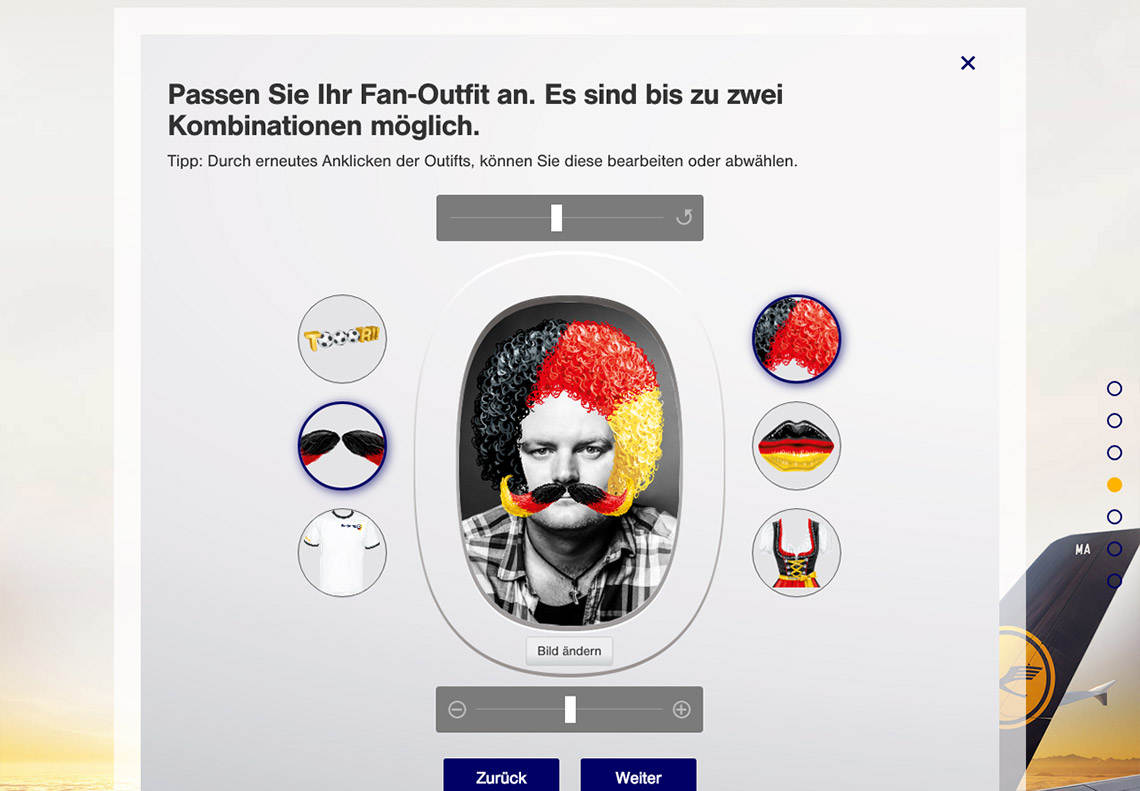
Task: Deselect the black-red-gold mustache outfit
Action: (x=342, y=446)
